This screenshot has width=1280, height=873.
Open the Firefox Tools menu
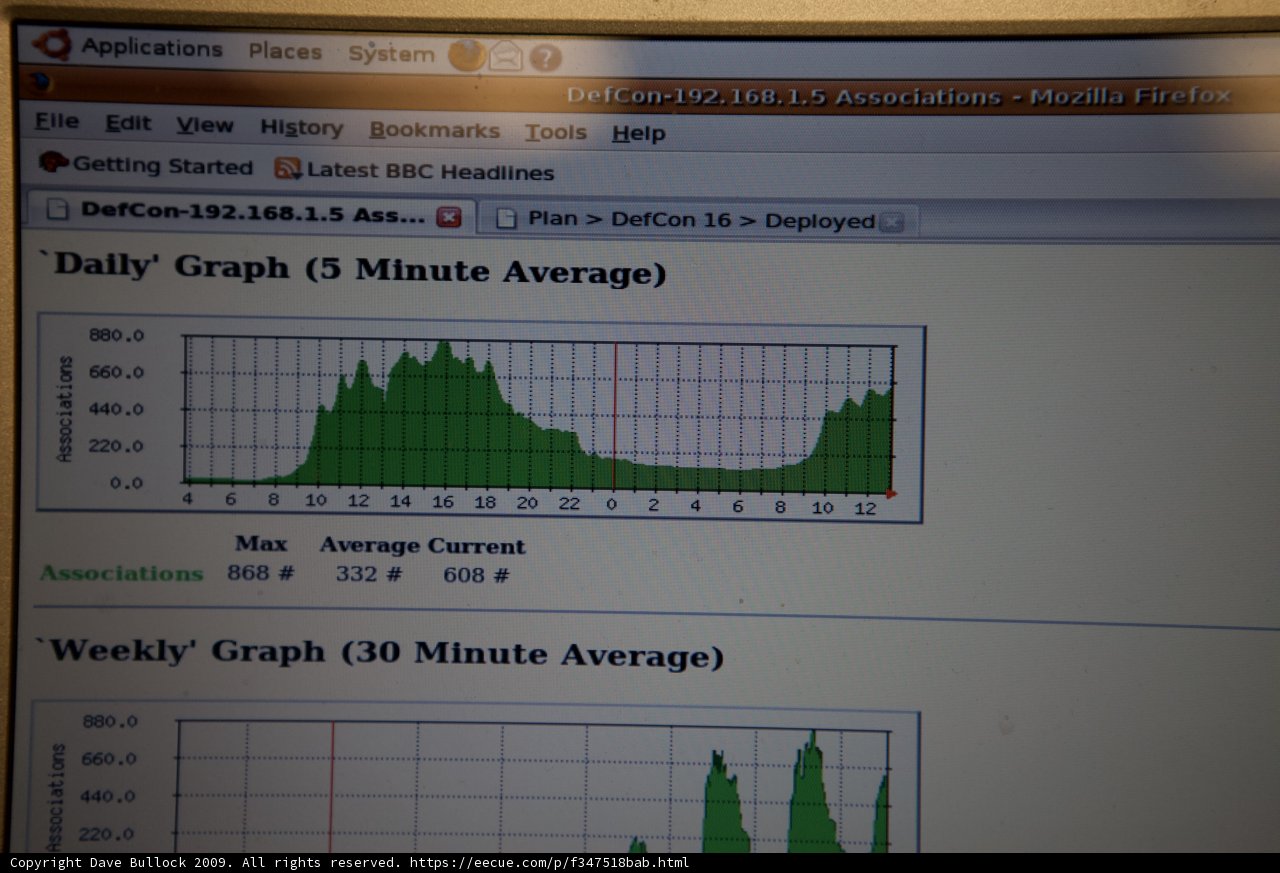[556, 132]
